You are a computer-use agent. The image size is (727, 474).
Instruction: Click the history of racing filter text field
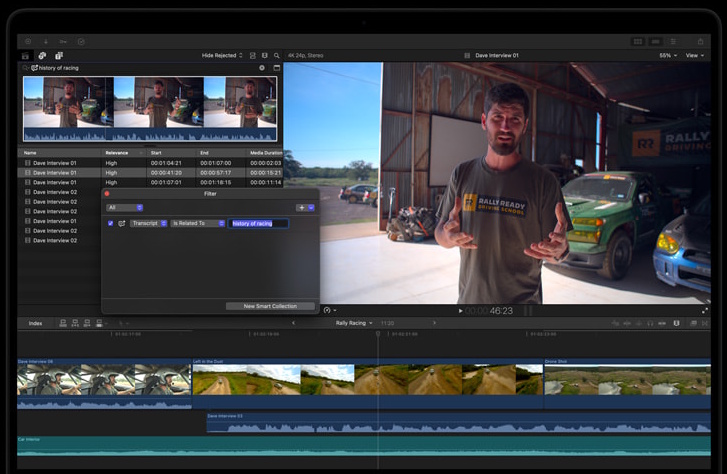pyautogui.click(x=259, y=223)
